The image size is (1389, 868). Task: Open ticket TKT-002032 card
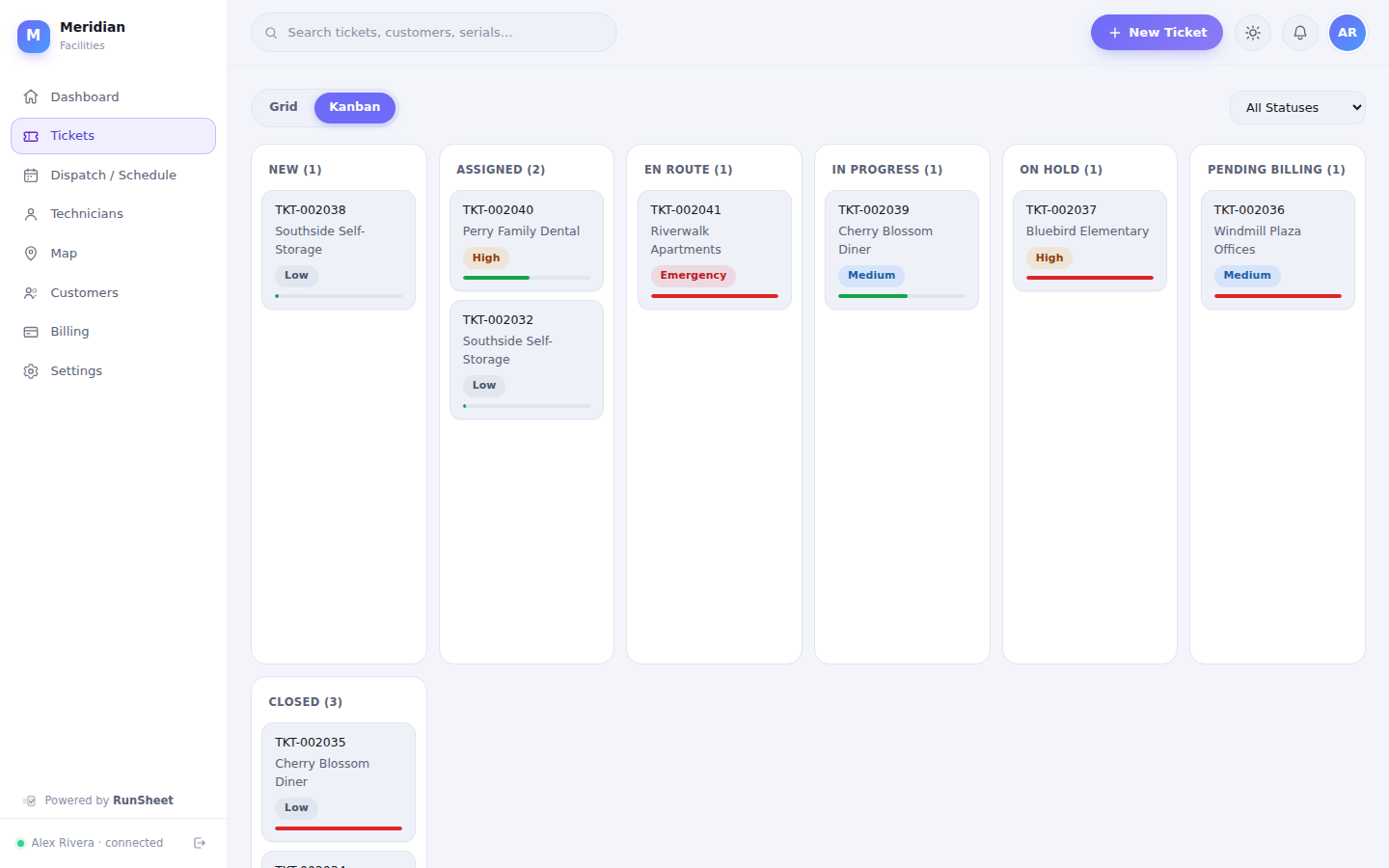pyautogui.click(x=527, y=360)
